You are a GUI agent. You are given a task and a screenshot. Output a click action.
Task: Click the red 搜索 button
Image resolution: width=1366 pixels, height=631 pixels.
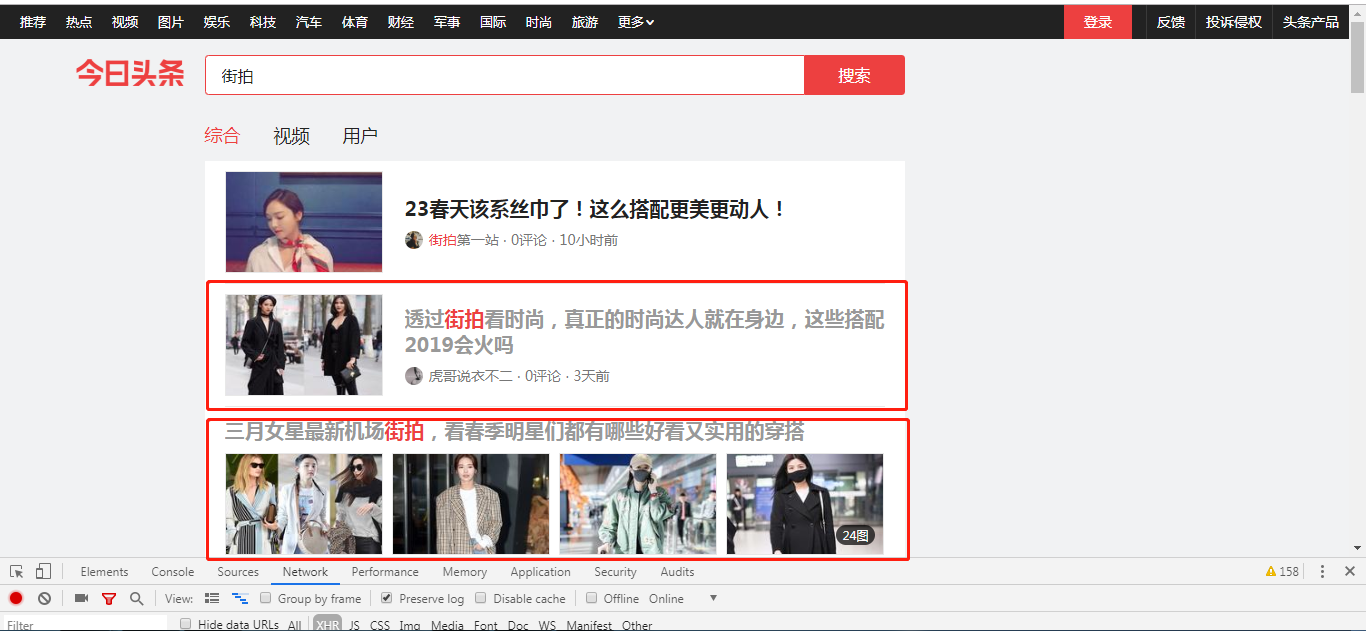pyautogui.click(x=854, y=75)
